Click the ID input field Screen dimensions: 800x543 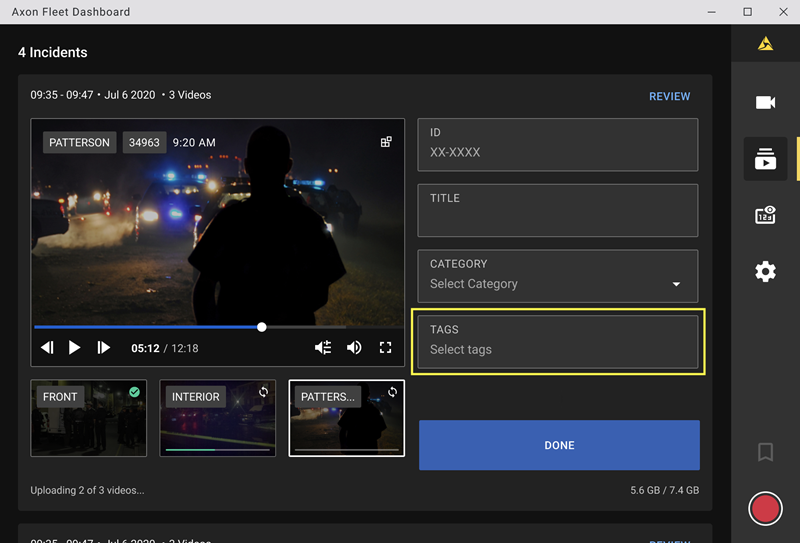[558, 145]
